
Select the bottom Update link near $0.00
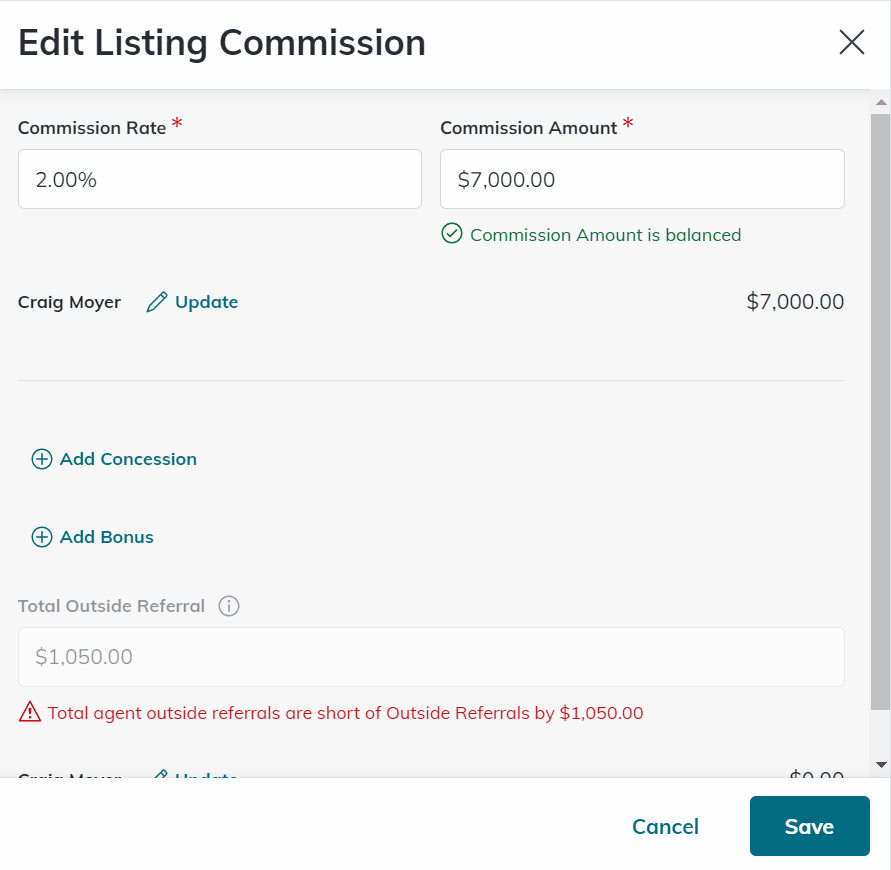pyautogui.click(x=204, y=779)
